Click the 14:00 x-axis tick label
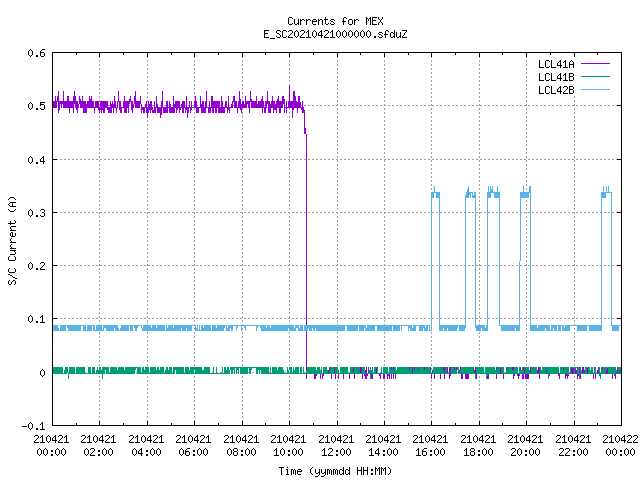Viewport: 640px width, 480px height. point(383,452)
